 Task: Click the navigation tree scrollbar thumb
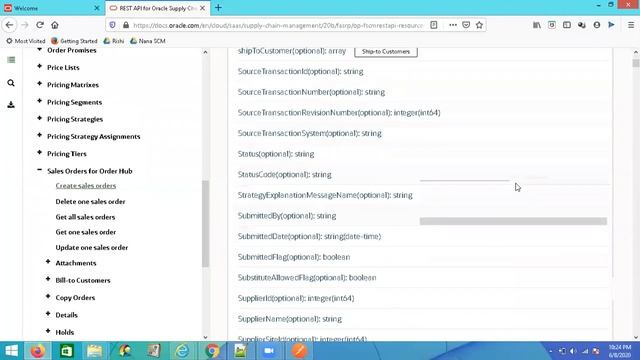205,223
